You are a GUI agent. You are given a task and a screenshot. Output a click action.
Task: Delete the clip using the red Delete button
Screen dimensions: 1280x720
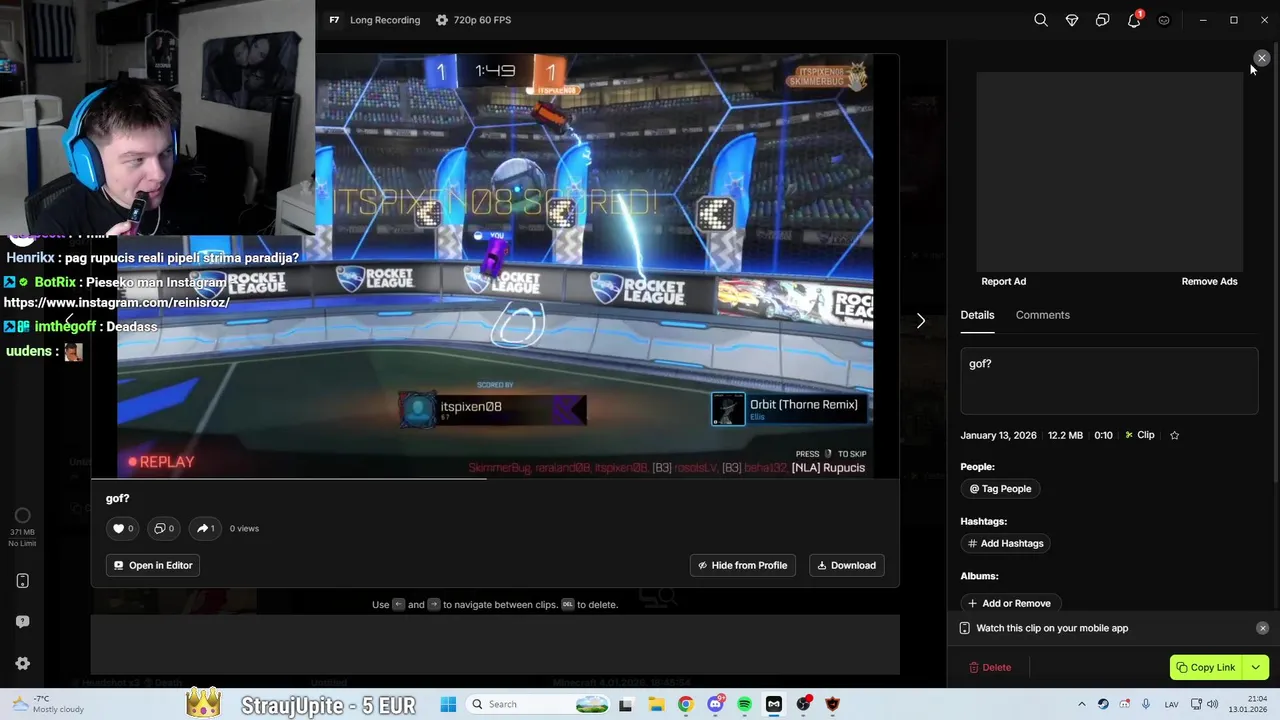coord(990,667)
